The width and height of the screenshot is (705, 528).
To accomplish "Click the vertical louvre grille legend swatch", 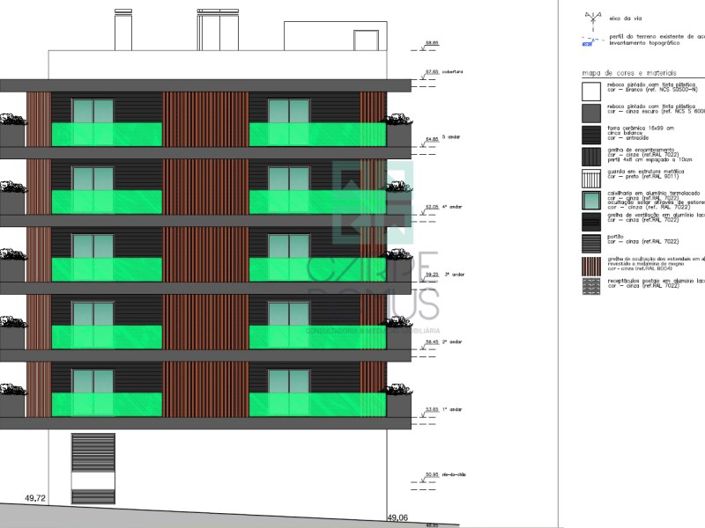I will 591,157.
